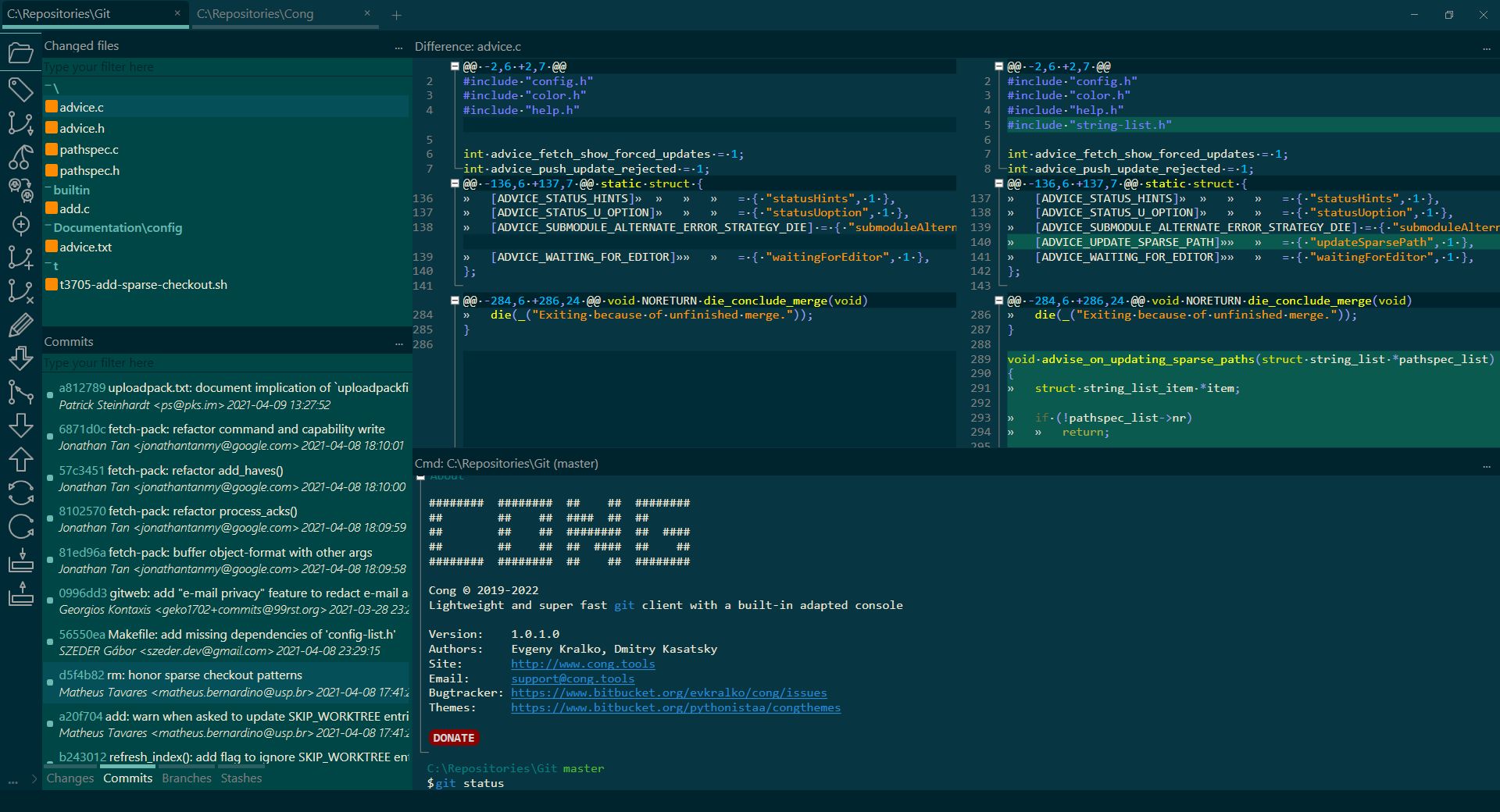Click the stash save icon
Viewport: 1500px width, 812px height.
click(x=21, y=560)
